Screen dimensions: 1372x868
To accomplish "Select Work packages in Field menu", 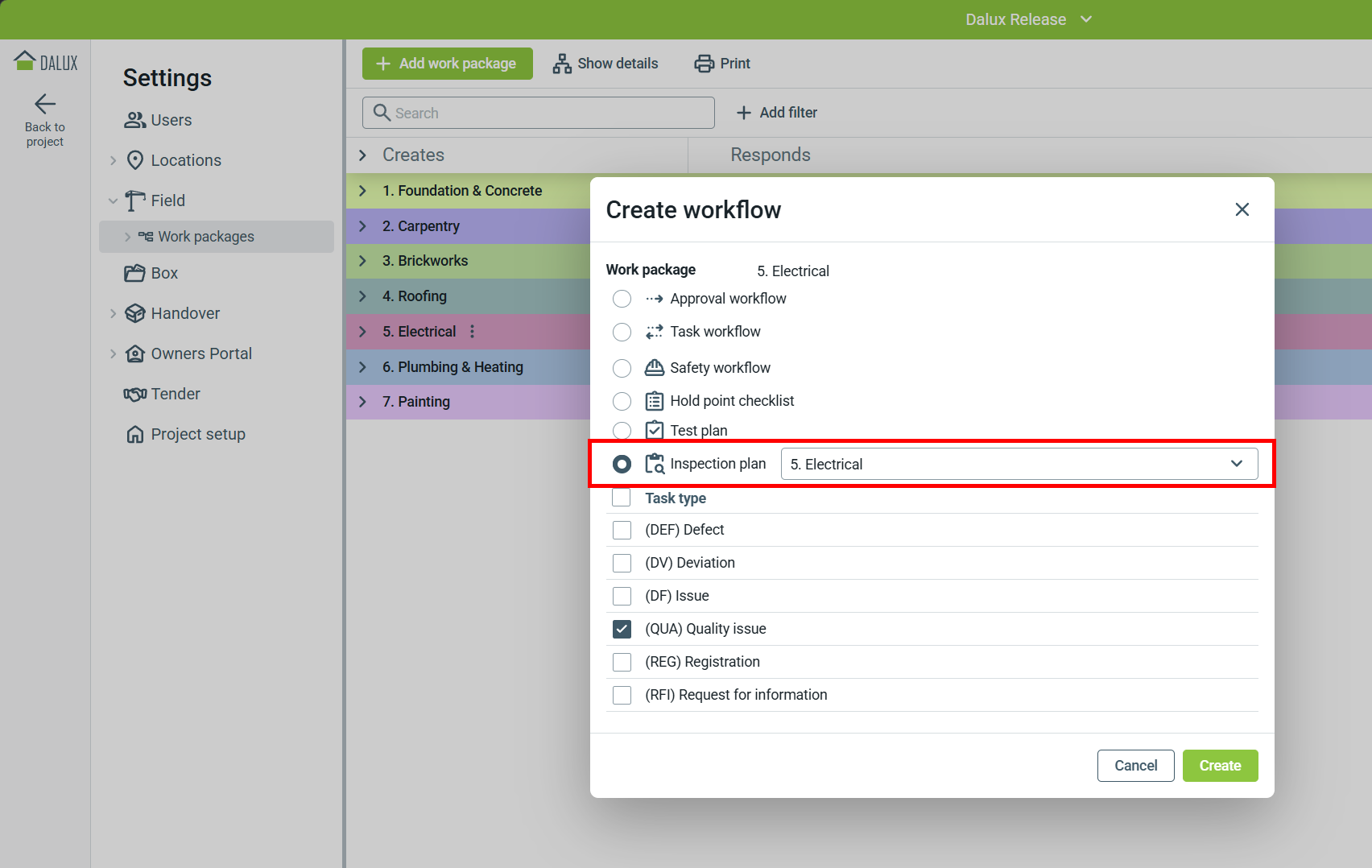I will (206, 237).
